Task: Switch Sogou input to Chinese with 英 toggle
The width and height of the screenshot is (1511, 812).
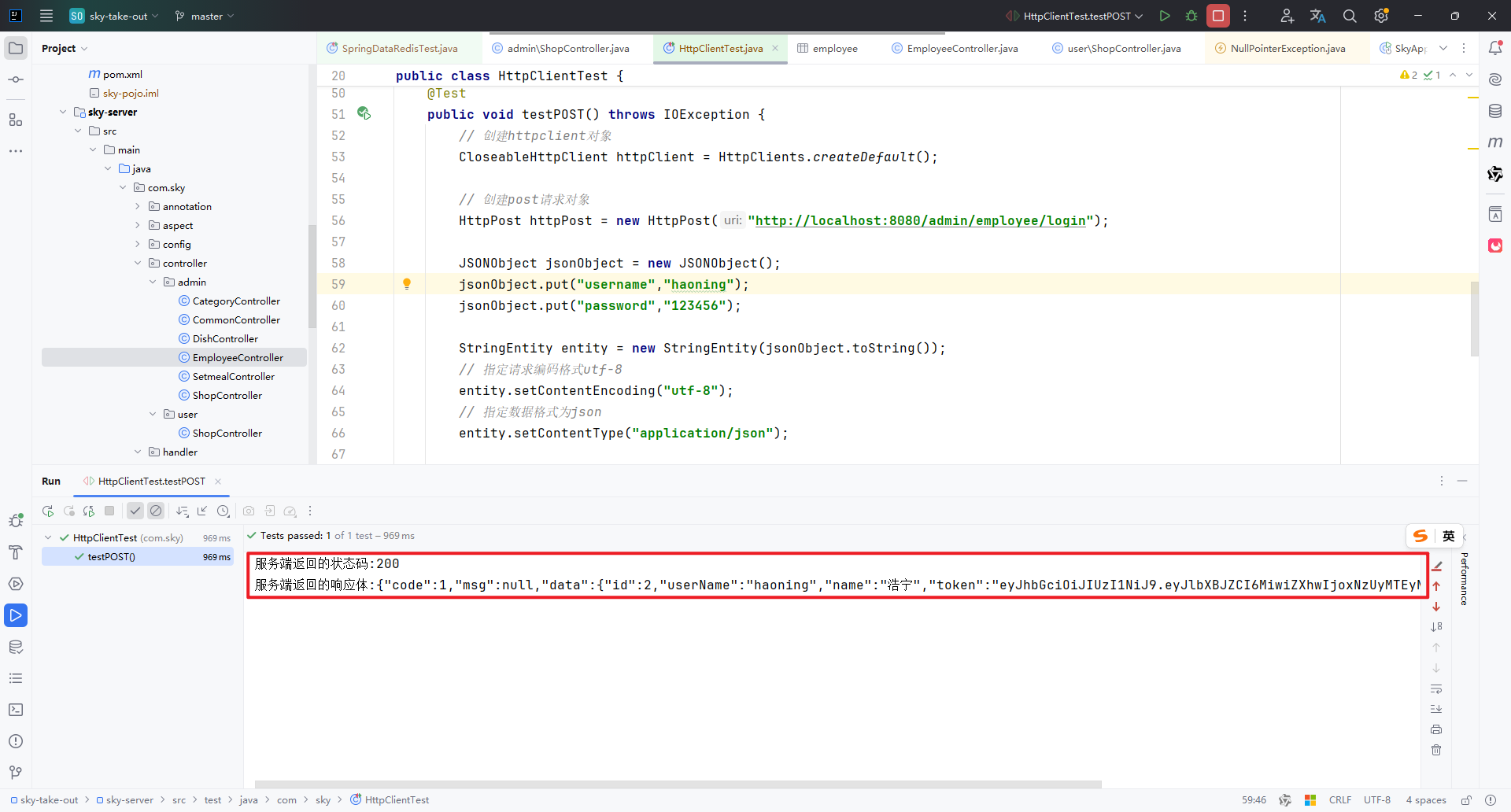Action: click(x=1449, y=536)
